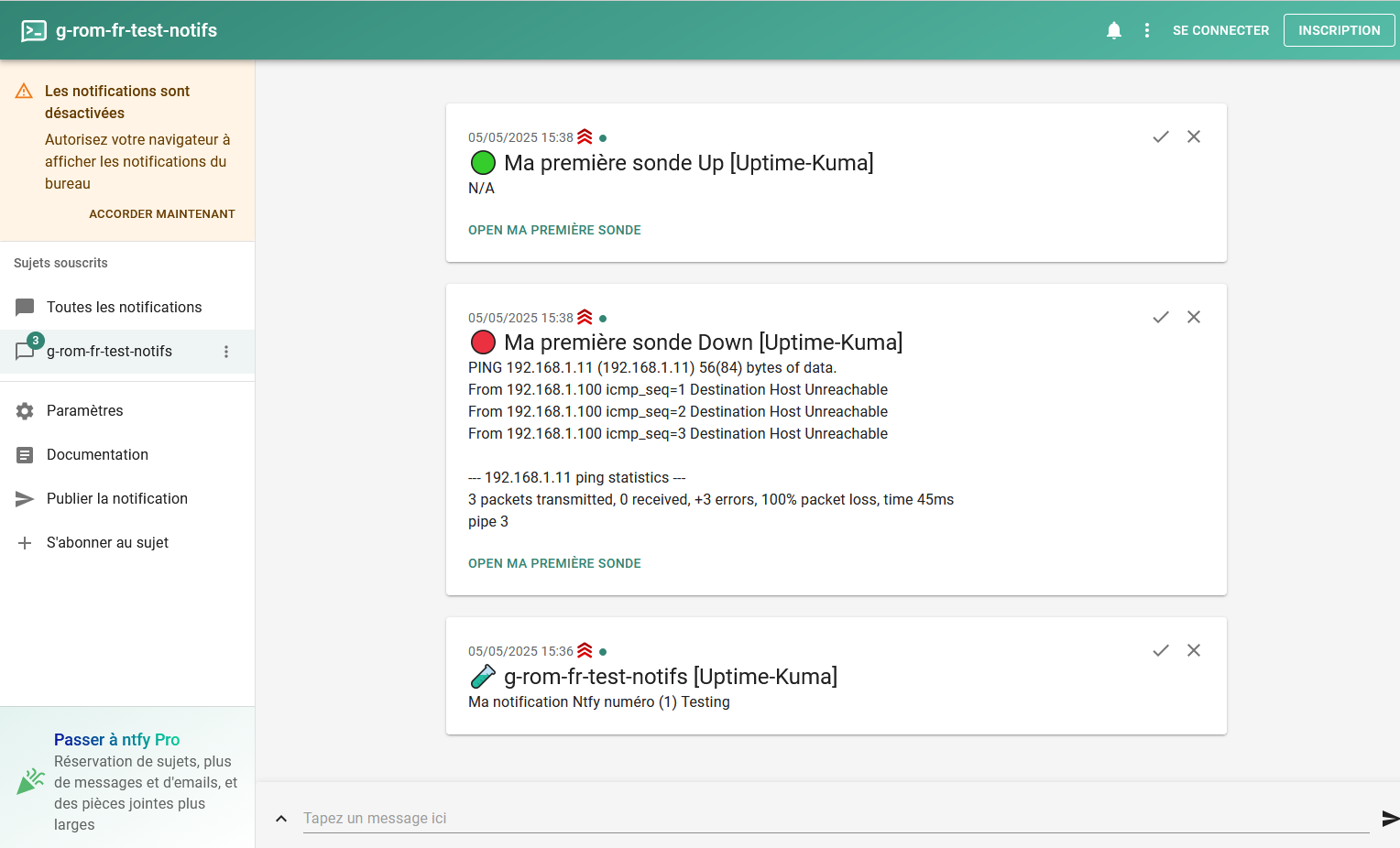1400x848 pixels.
Task: Open Paramètres settings
Action: pyautogui.click(x=127, y=411)
